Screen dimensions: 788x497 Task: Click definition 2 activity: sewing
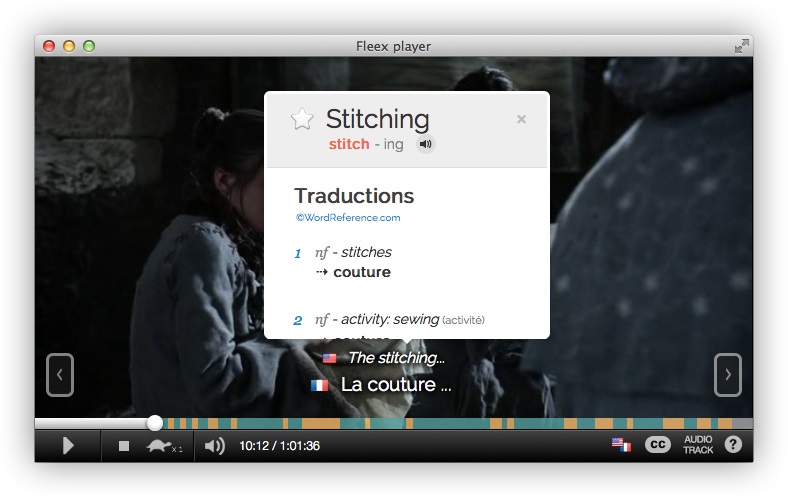click(x=389, y=320)
